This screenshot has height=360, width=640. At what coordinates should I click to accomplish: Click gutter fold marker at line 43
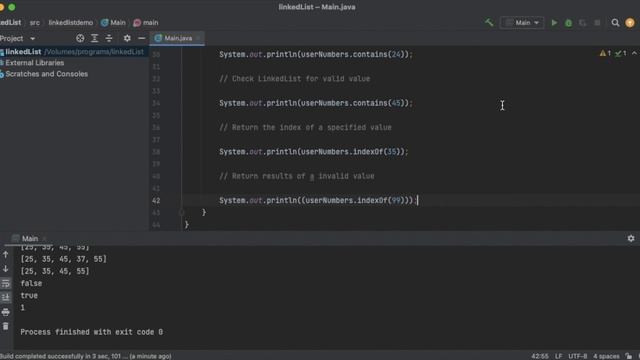click(182, 213)
